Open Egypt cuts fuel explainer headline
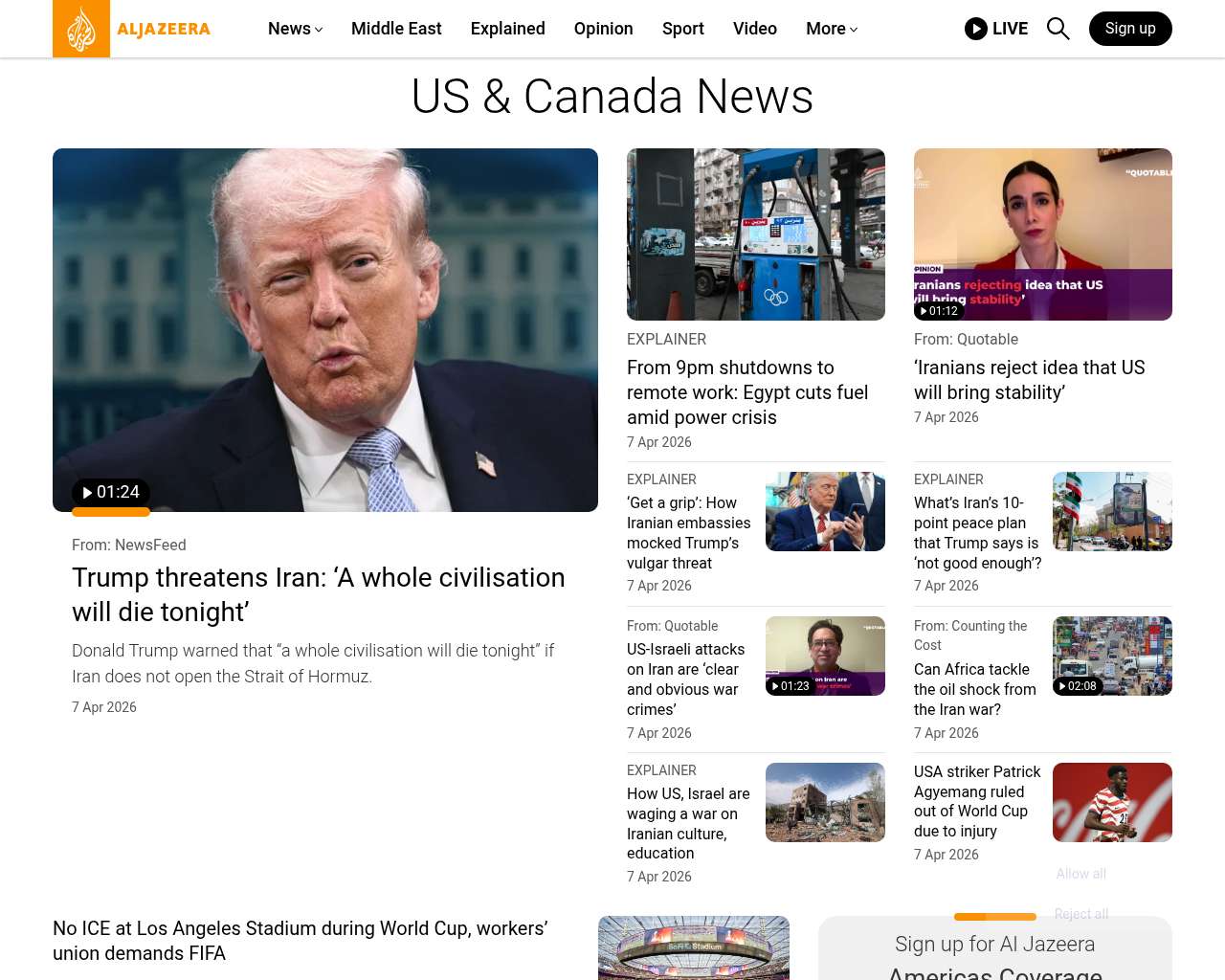This screenshot has width=1225, height=980. [x=746, y=392]
